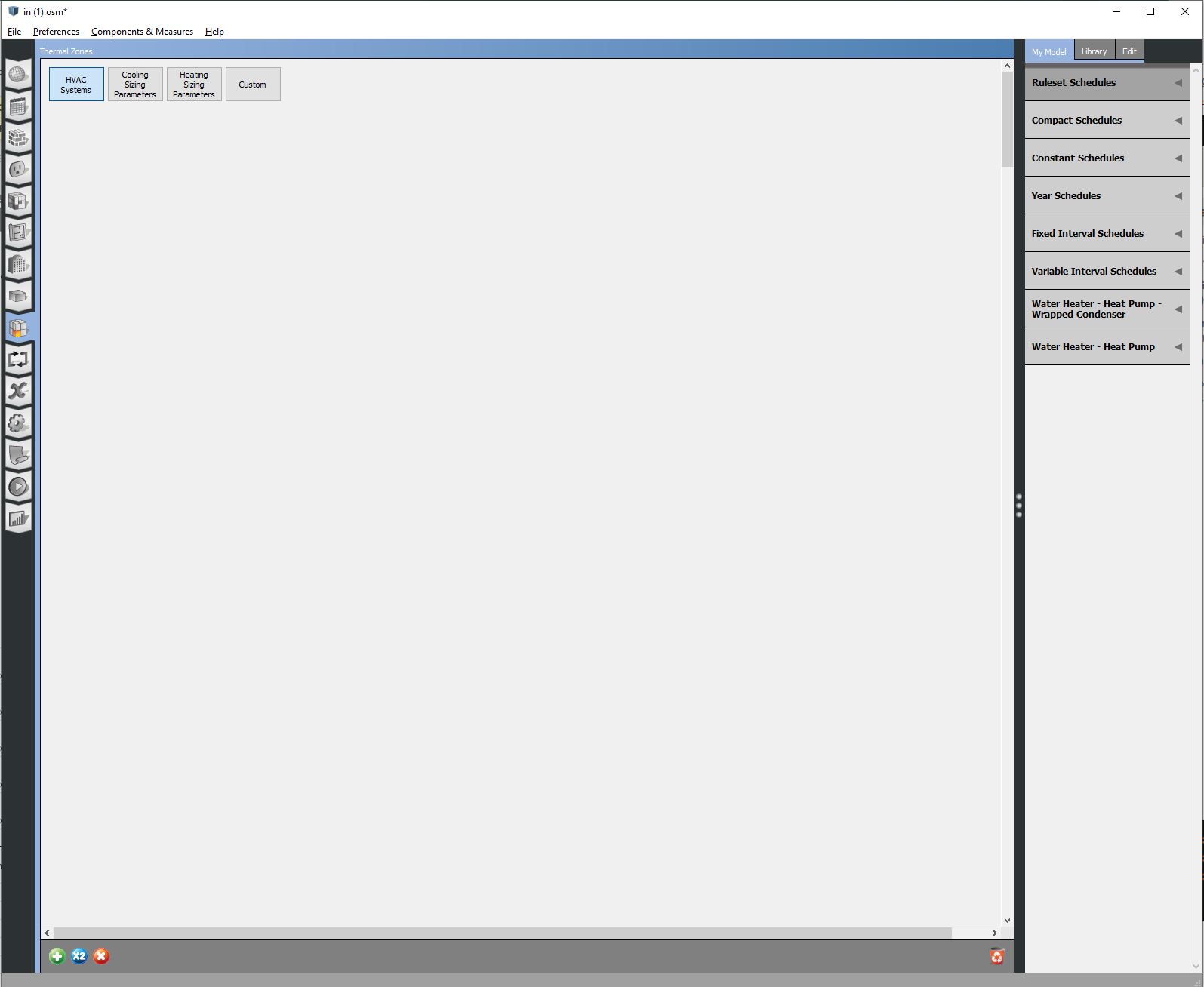Image resolution: width=1204 pixels, height=987 pixels.
Task: Open the Site tab icon in sidebar
Action: (x=18, y=75)
